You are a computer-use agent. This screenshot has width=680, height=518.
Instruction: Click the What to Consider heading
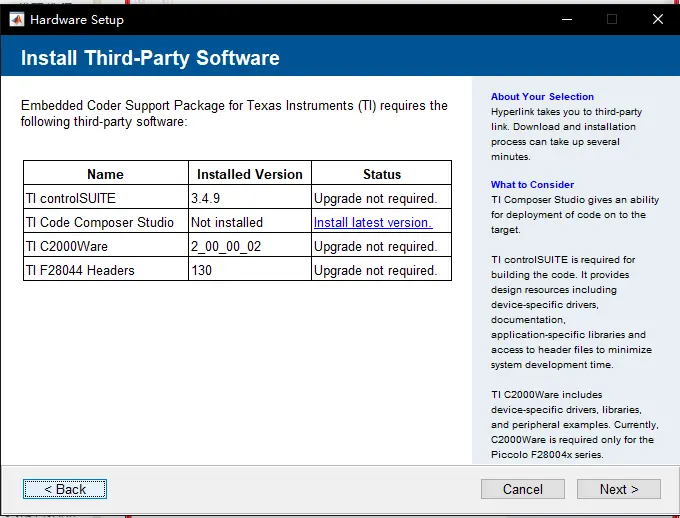coord(532,184)
